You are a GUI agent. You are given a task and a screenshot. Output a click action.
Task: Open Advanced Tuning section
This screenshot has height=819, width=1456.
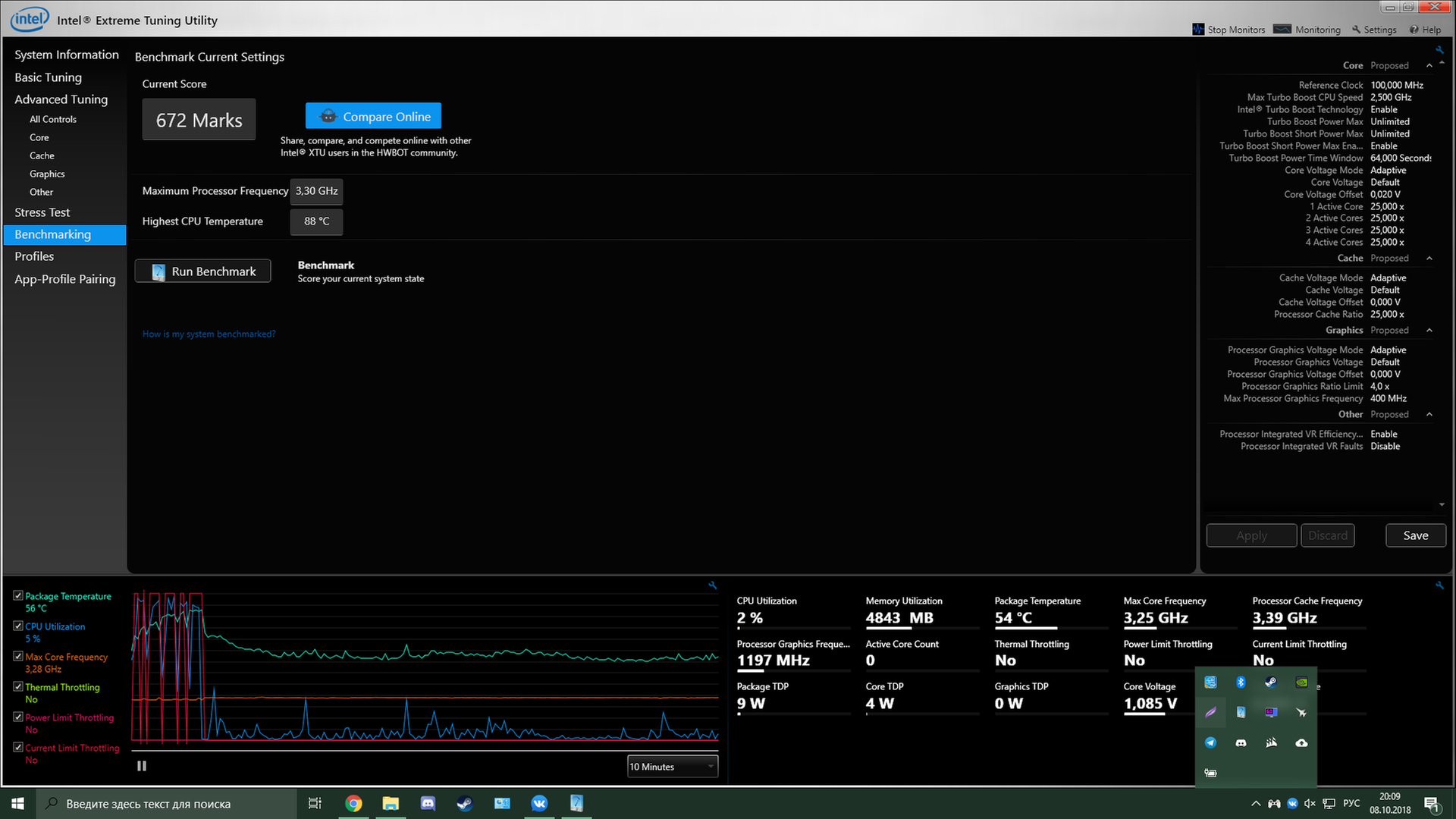coord(61,99)
